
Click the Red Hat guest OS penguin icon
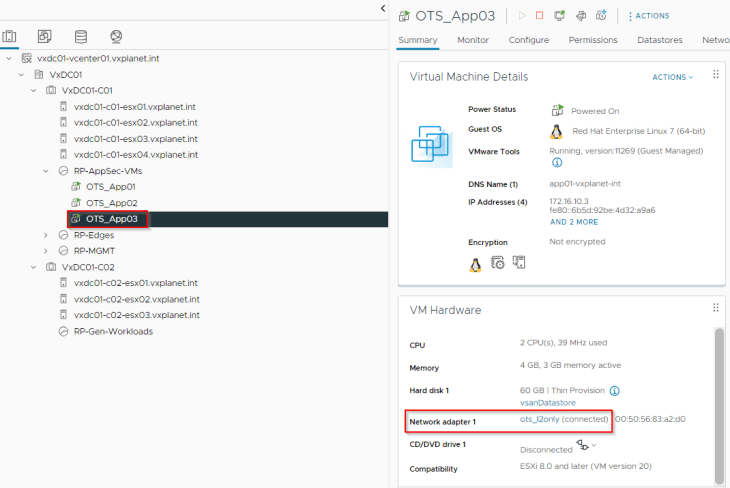(x=556, y=132)
